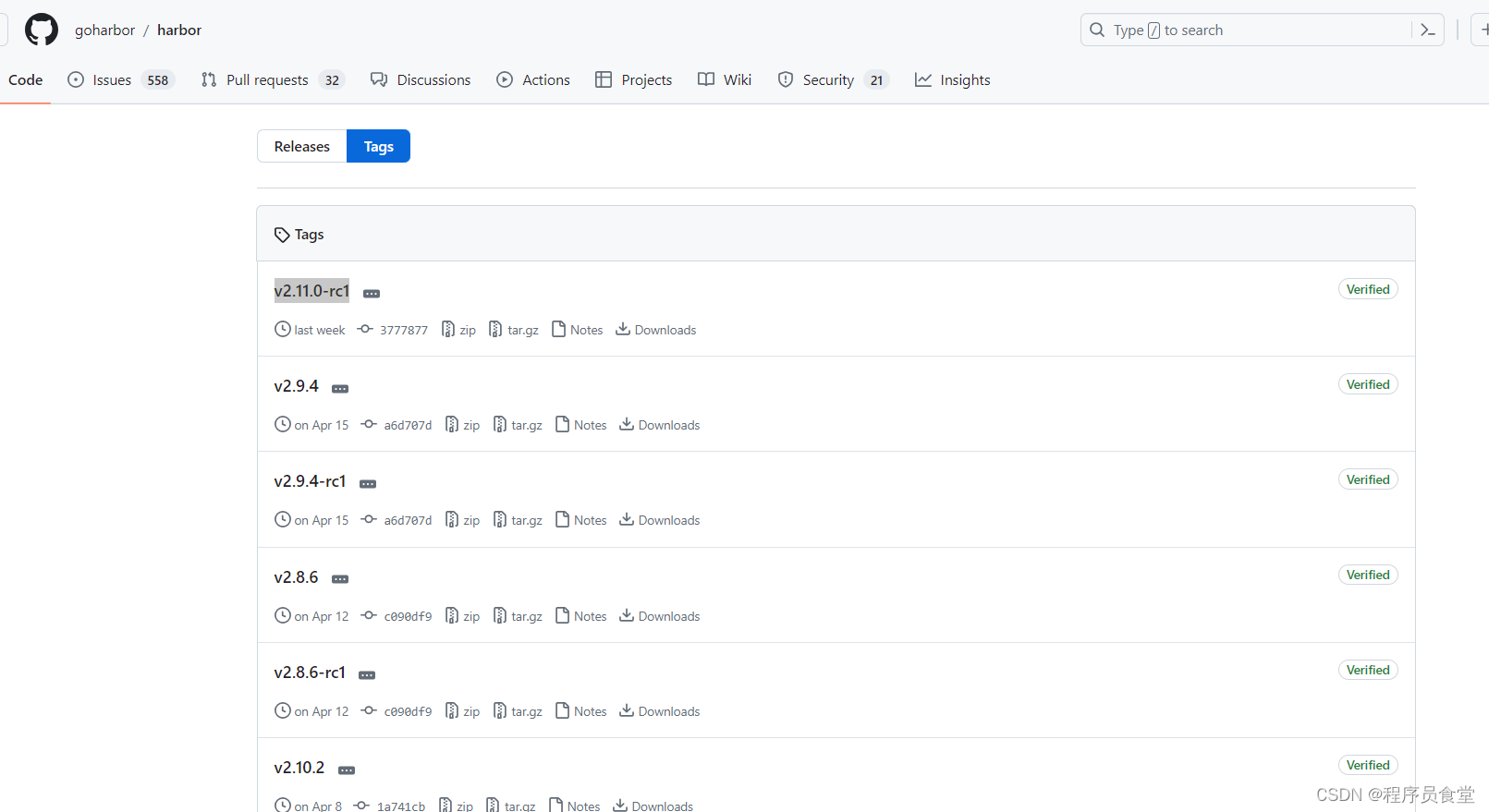Image resolution: width=1489 pixels, height=812 pixels.
Task: Show Verified badge details for v2.9.4
Action: pos(1368,384)
